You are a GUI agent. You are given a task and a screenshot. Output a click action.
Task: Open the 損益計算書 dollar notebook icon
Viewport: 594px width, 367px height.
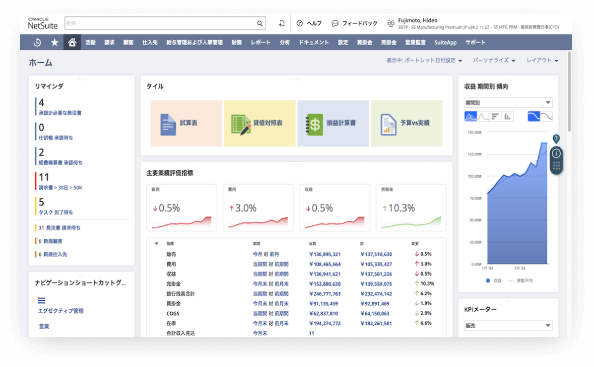click(314, 124)
